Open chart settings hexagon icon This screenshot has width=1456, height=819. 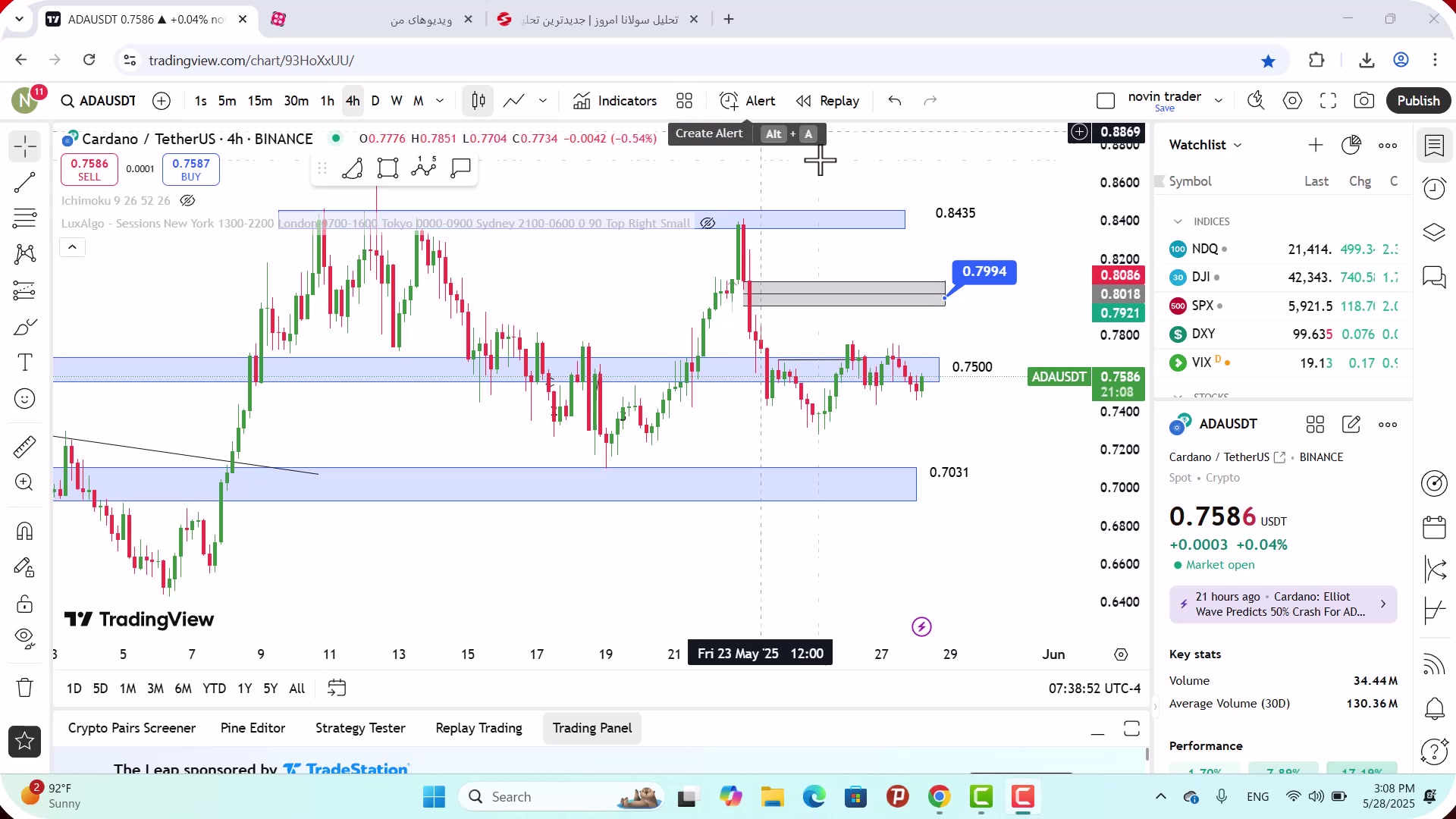pos(1292,101)
